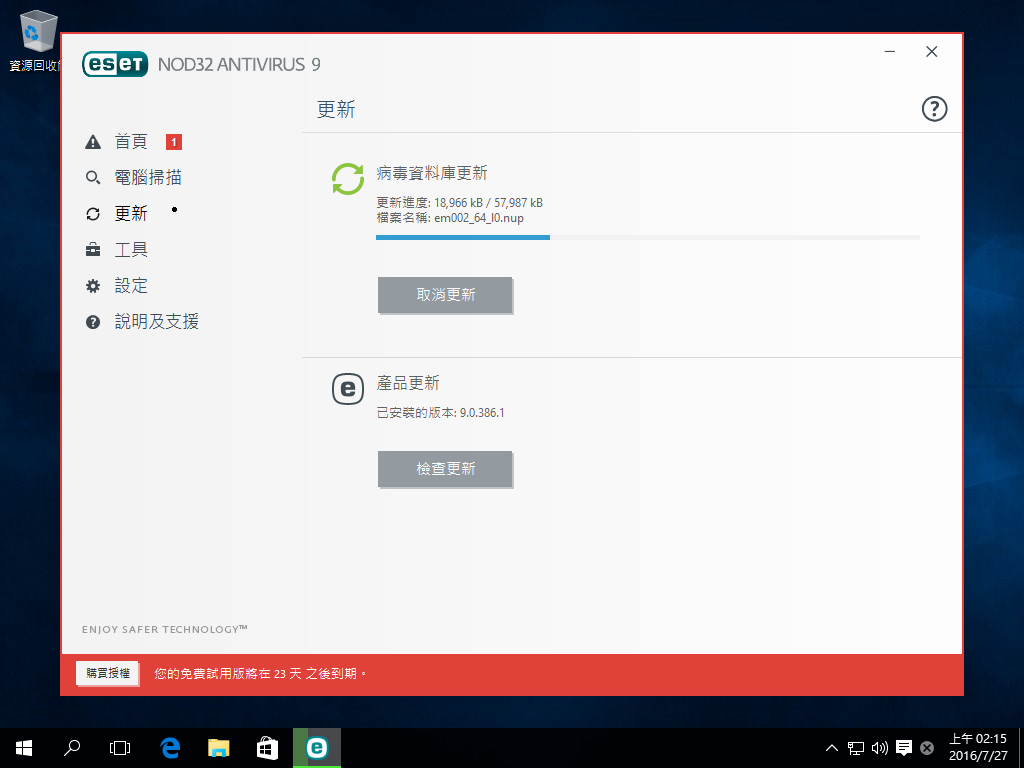The width and height of the screenshot is (1024, 768).
Task: Go to 電腦掃描 computer scan section
Action: point(148,178)
